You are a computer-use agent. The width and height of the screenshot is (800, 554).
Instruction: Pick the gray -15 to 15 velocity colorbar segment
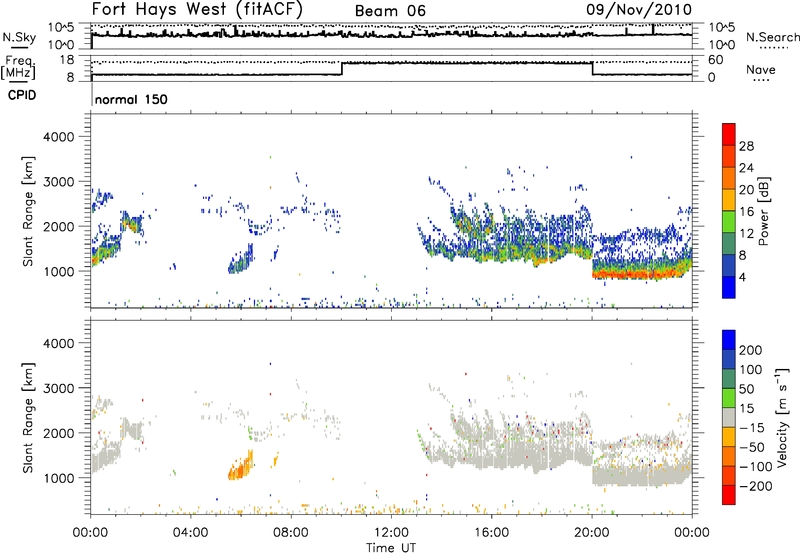(x=729, y=417)
